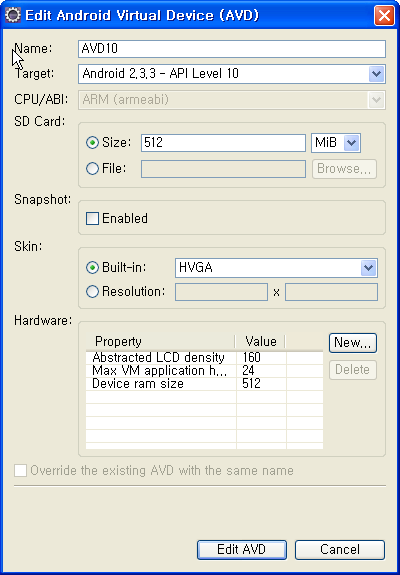Click the Browse... button
Screen dimensions: 400x575
click(344, 169)
